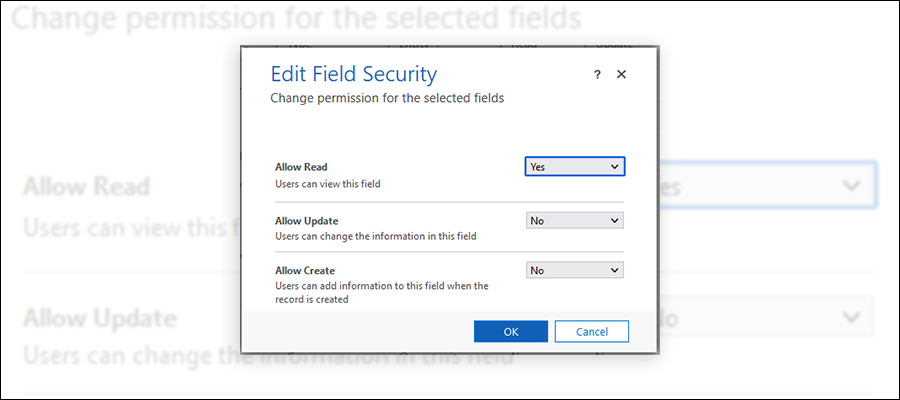Click the Cancel button
The image size is (900, 400).
pos(591,331)
